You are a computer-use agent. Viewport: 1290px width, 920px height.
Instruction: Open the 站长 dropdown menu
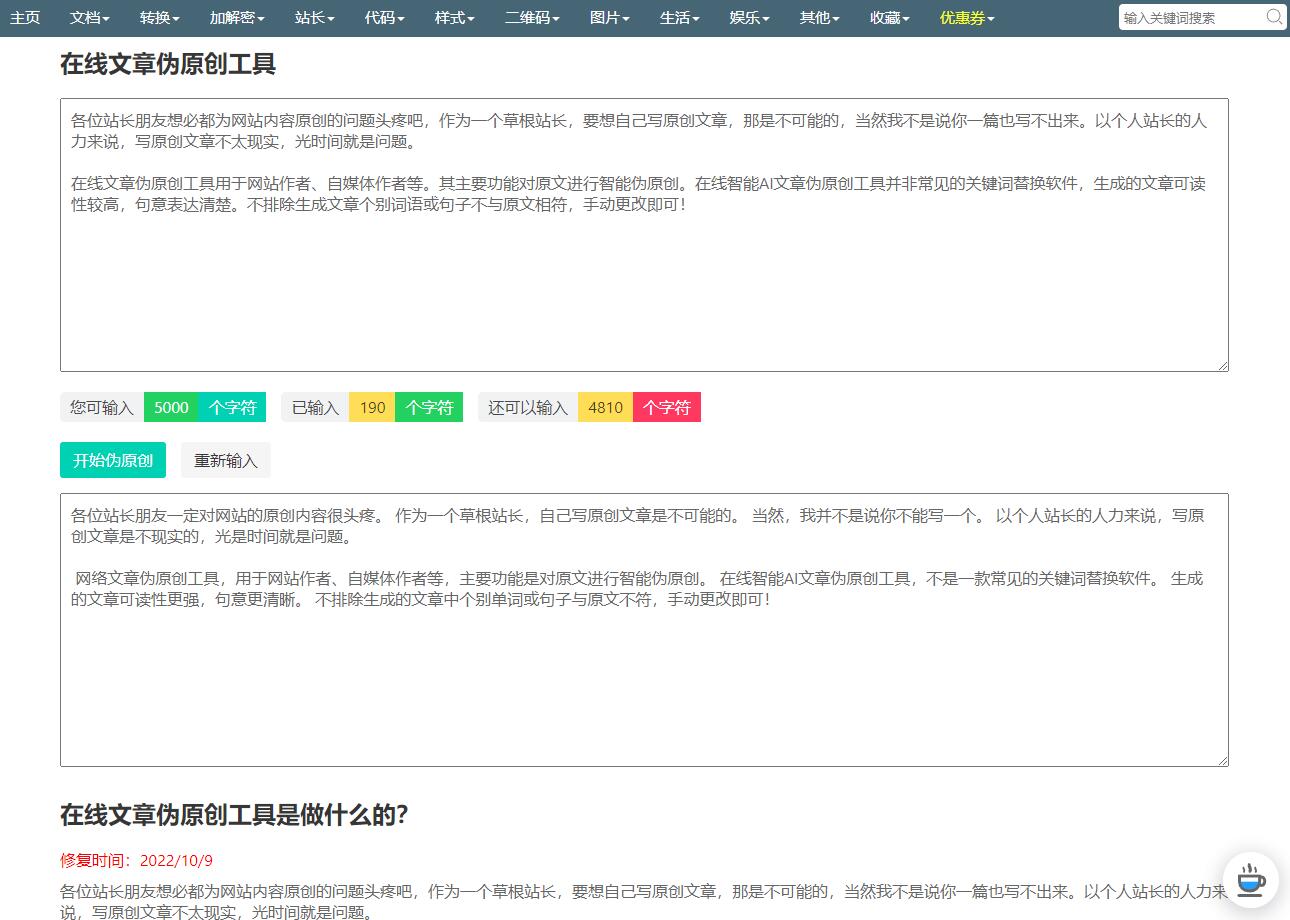(x=312, y=17)
